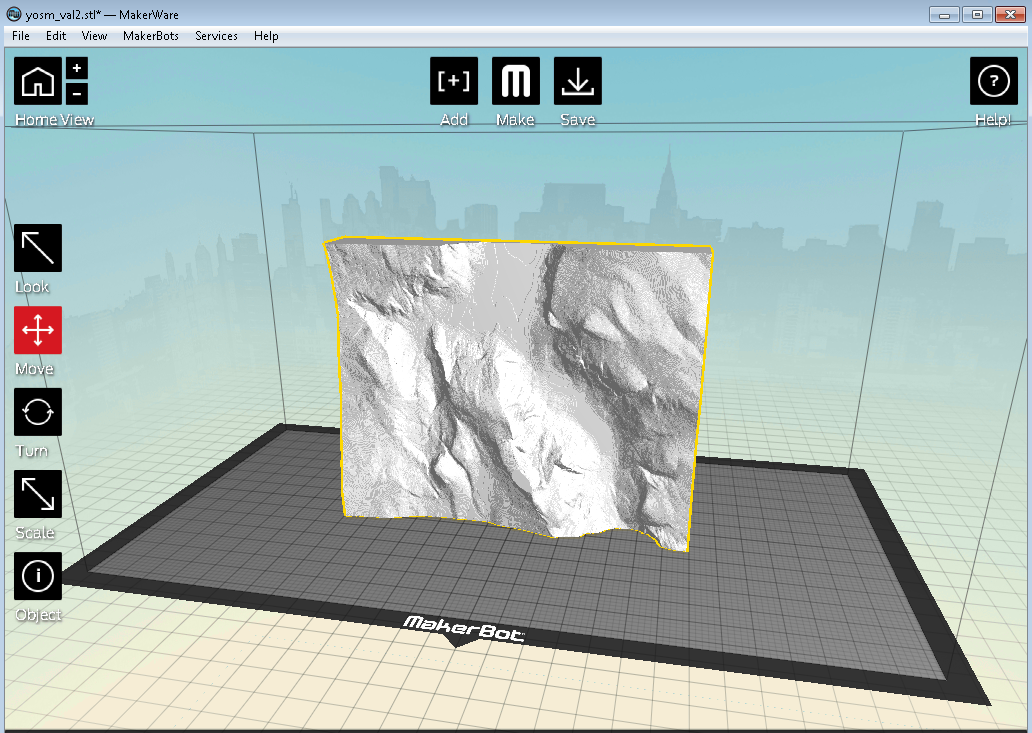The width and height of the screenshot is (1032, 733).
Task: Select the Scale tool
Action: click(37, 494)
